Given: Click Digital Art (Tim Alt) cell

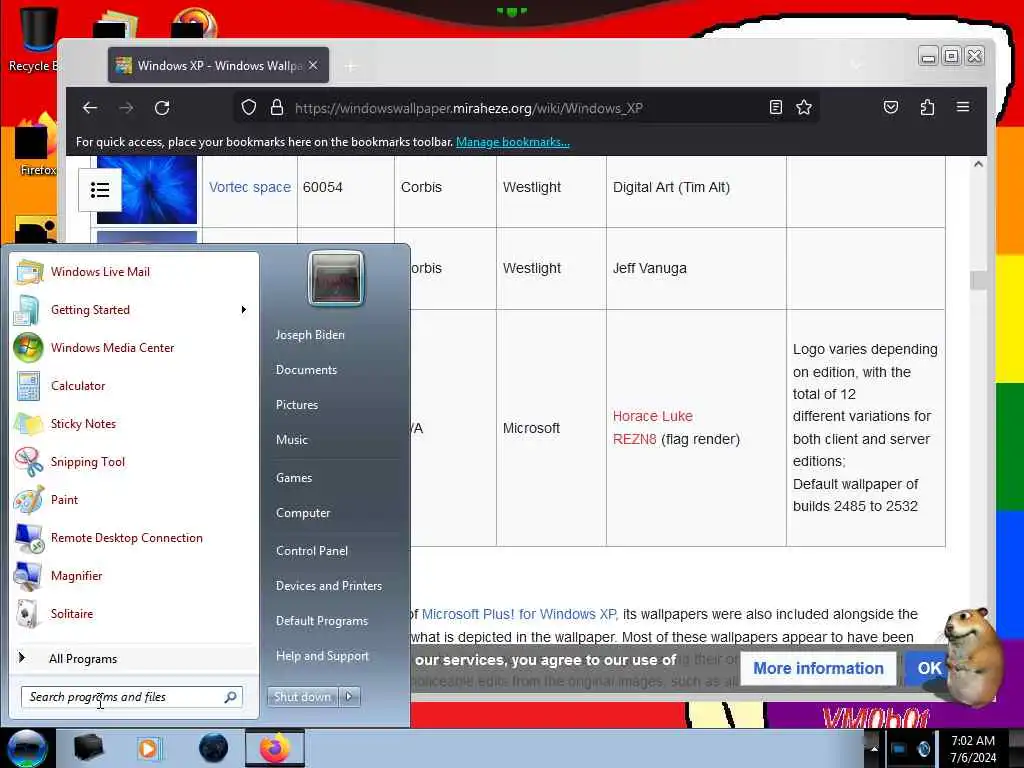Looking at the screenshot, I should (696, 187).
